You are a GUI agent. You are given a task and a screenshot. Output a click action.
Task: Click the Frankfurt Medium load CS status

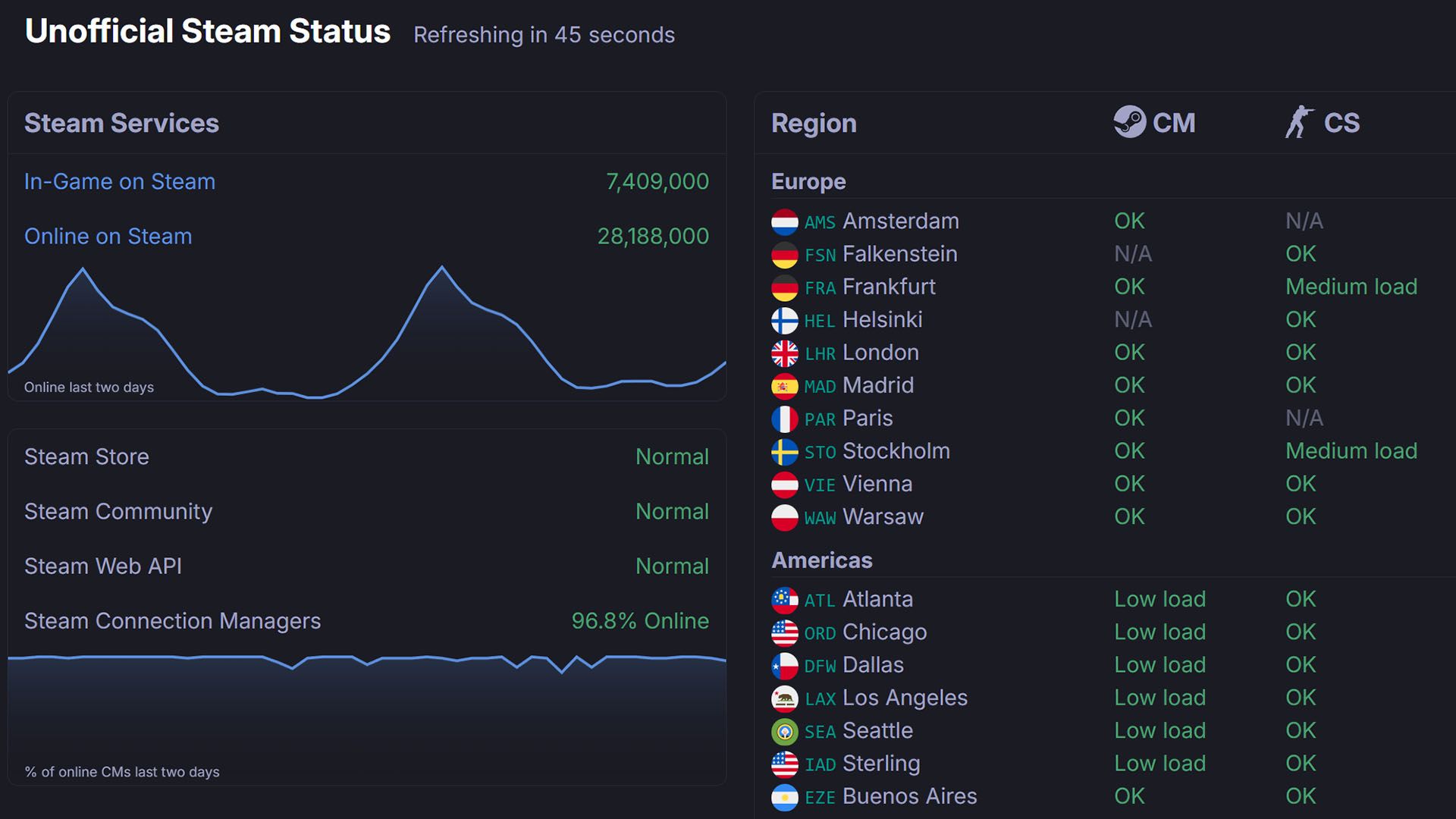pos(1351,287)
